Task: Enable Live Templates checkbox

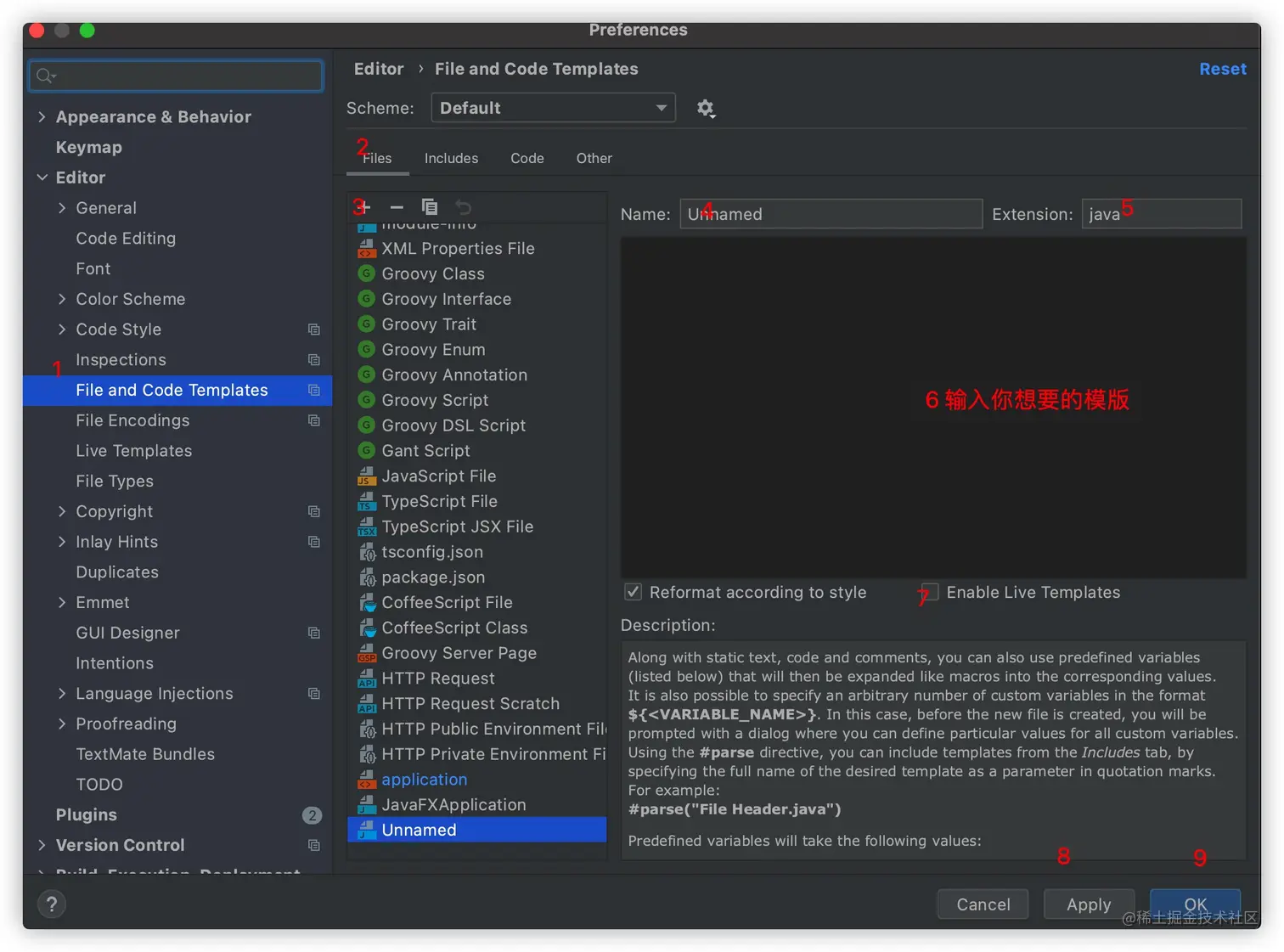Action: [x=930, y=592]
